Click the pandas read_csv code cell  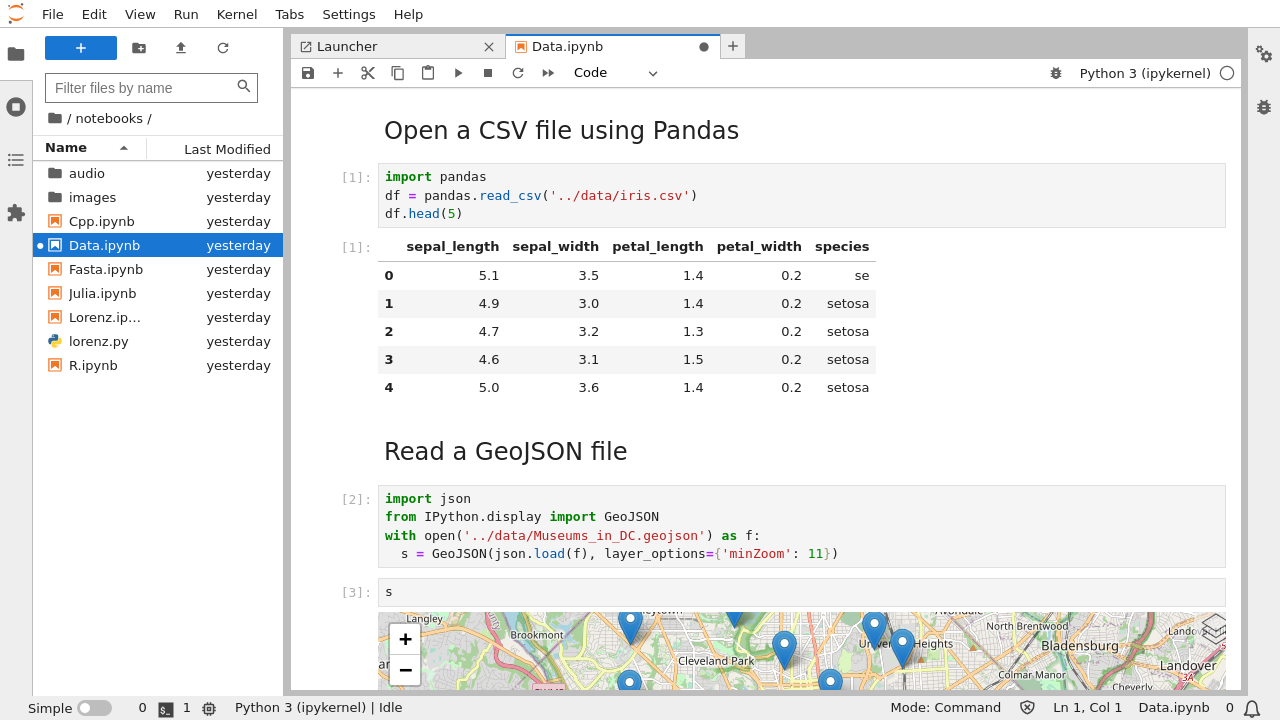tap(801, 195)
